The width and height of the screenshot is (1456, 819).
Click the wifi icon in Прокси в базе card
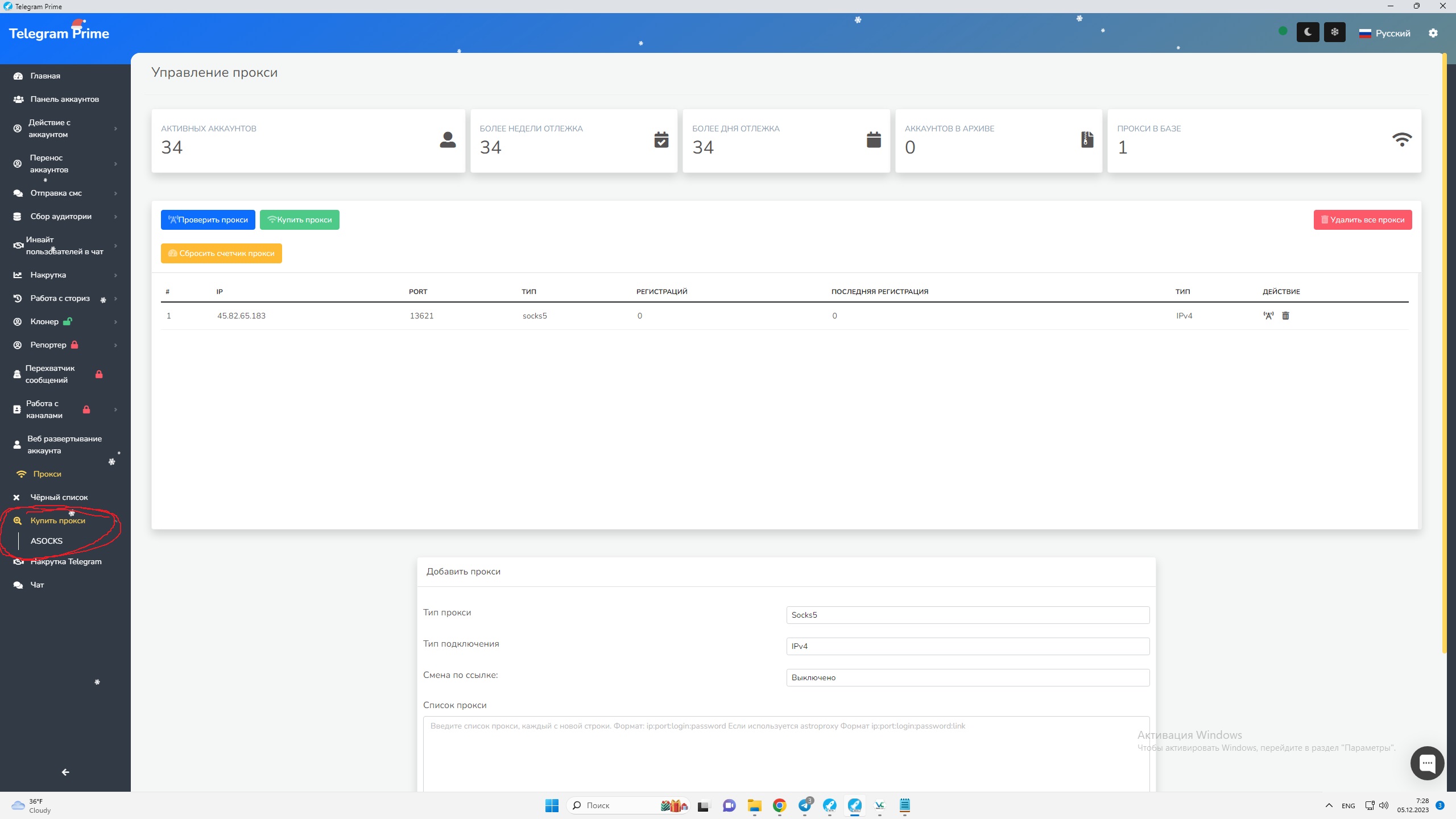(x=1401, y=140)
